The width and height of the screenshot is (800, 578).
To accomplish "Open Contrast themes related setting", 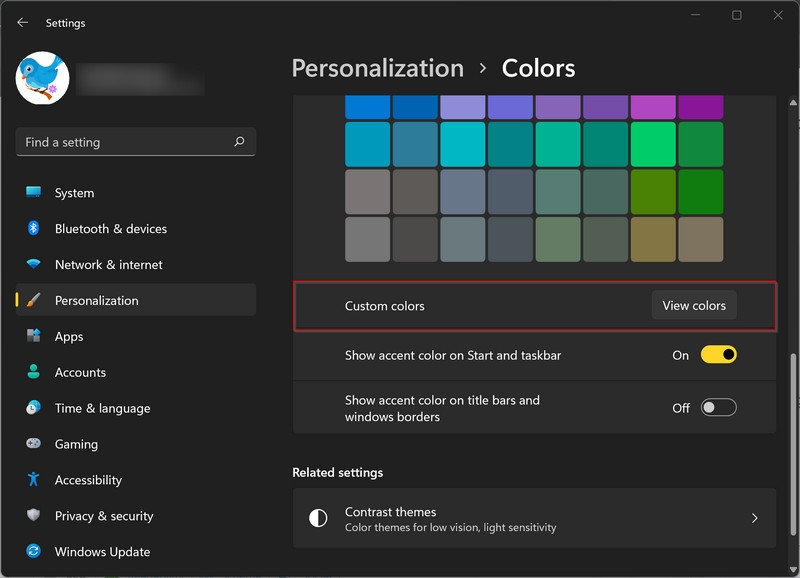I will [534, 518].
